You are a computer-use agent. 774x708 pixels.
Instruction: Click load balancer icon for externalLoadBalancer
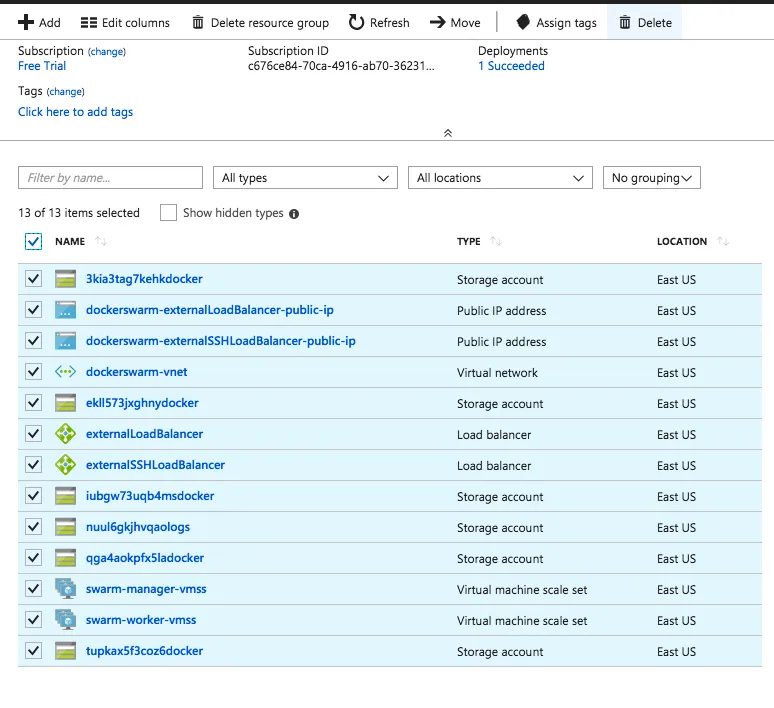tap(65, 434)
